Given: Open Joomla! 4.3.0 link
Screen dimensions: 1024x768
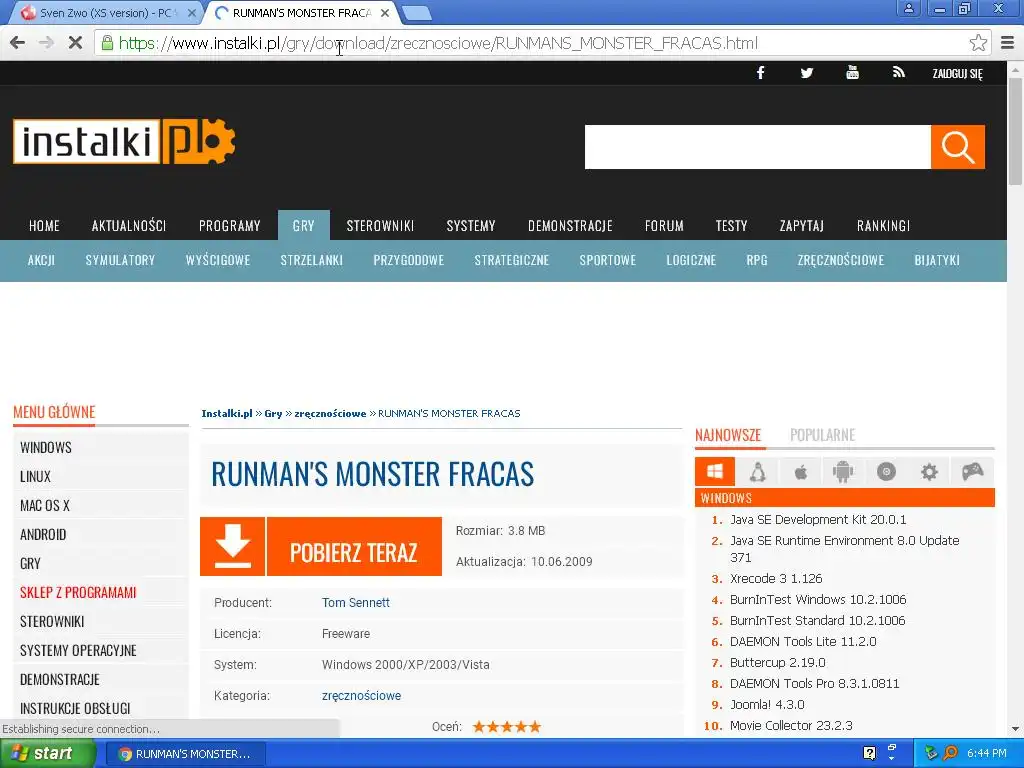Looking at the screenshot, I should [x=767, y=705].
